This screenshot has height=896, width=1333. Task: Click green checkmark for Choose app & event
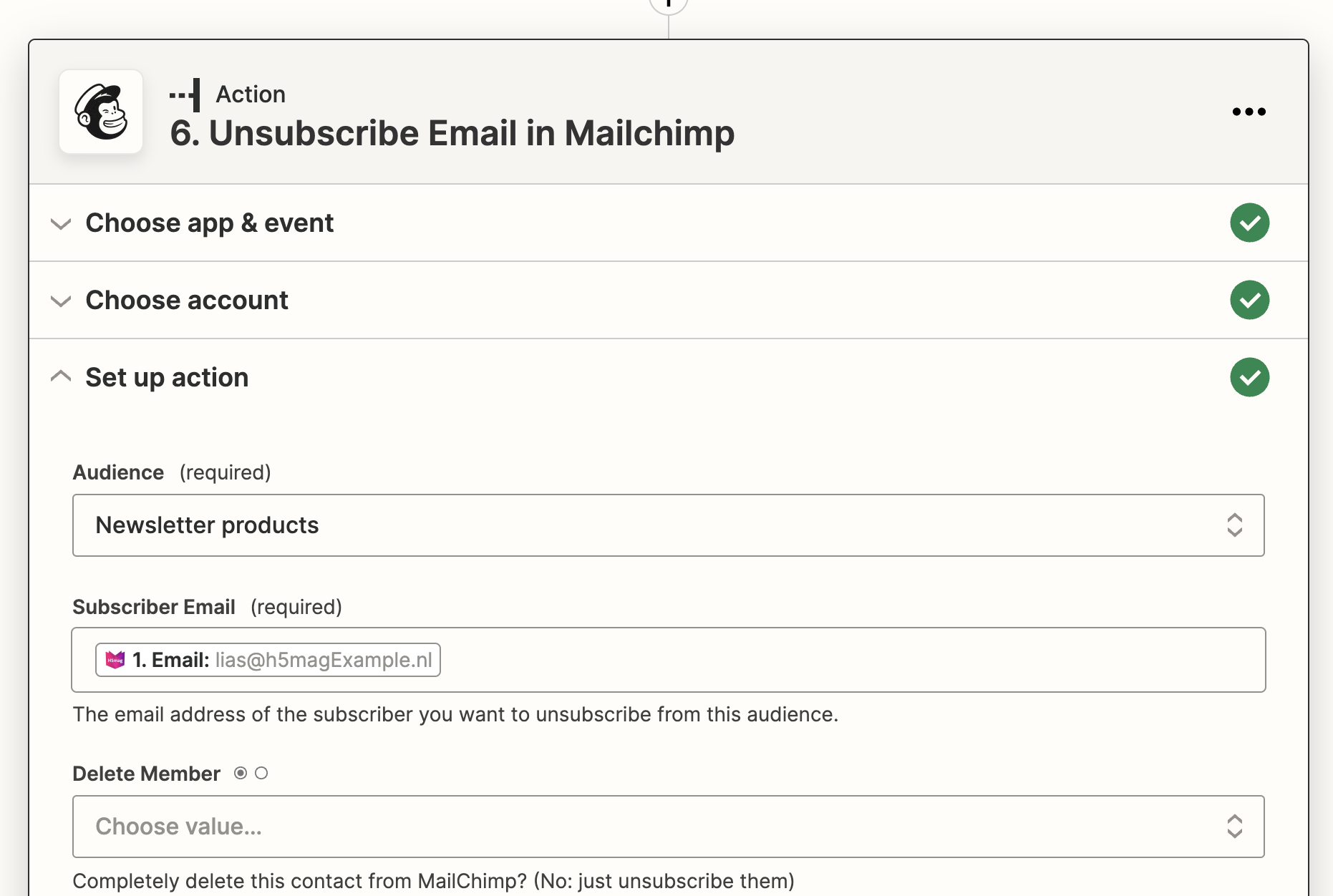tap(1249, 223)
